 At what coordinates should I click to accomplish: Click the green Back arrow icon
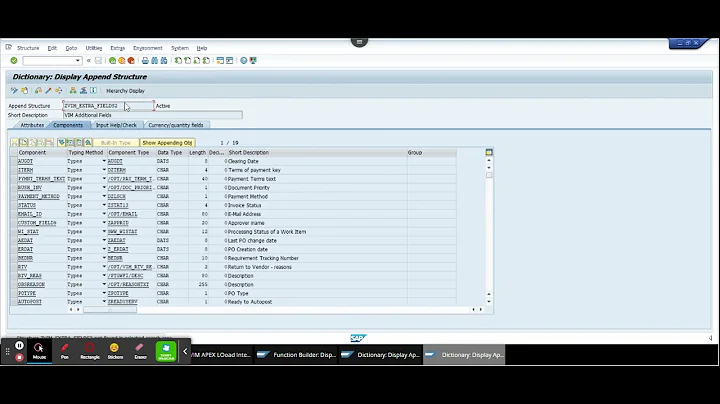tap(112, 61)
